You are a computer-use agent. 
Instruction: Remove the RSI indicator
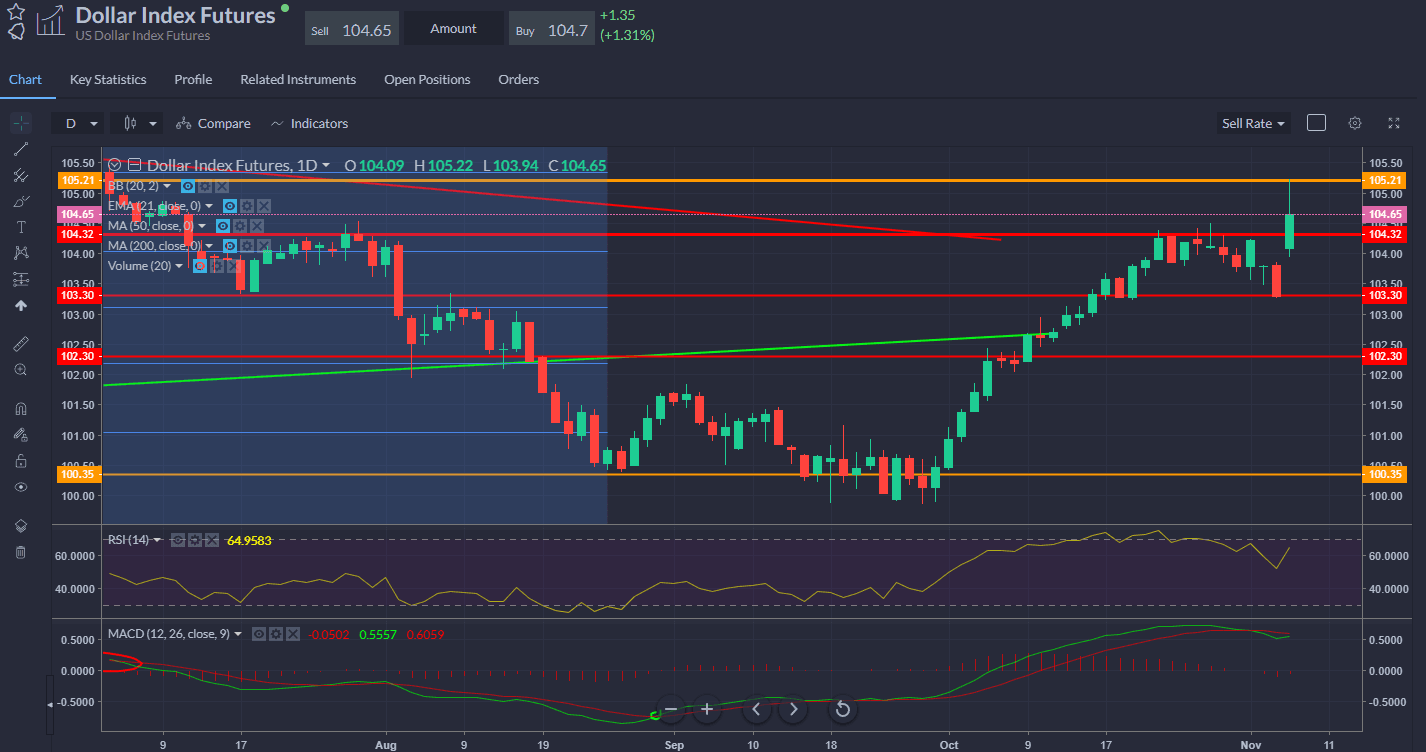pos(212,540)
